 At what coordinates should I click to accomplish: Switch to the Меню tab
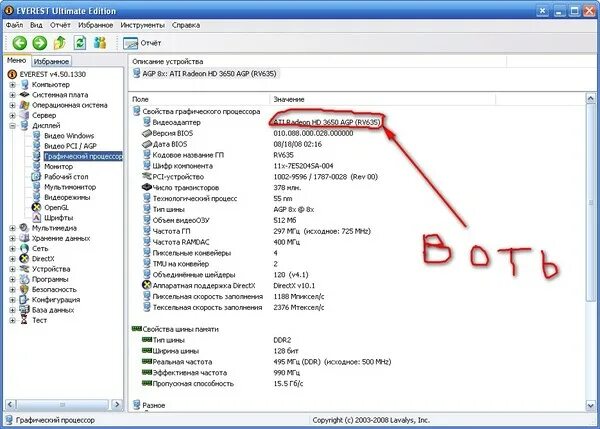[16, 60]
